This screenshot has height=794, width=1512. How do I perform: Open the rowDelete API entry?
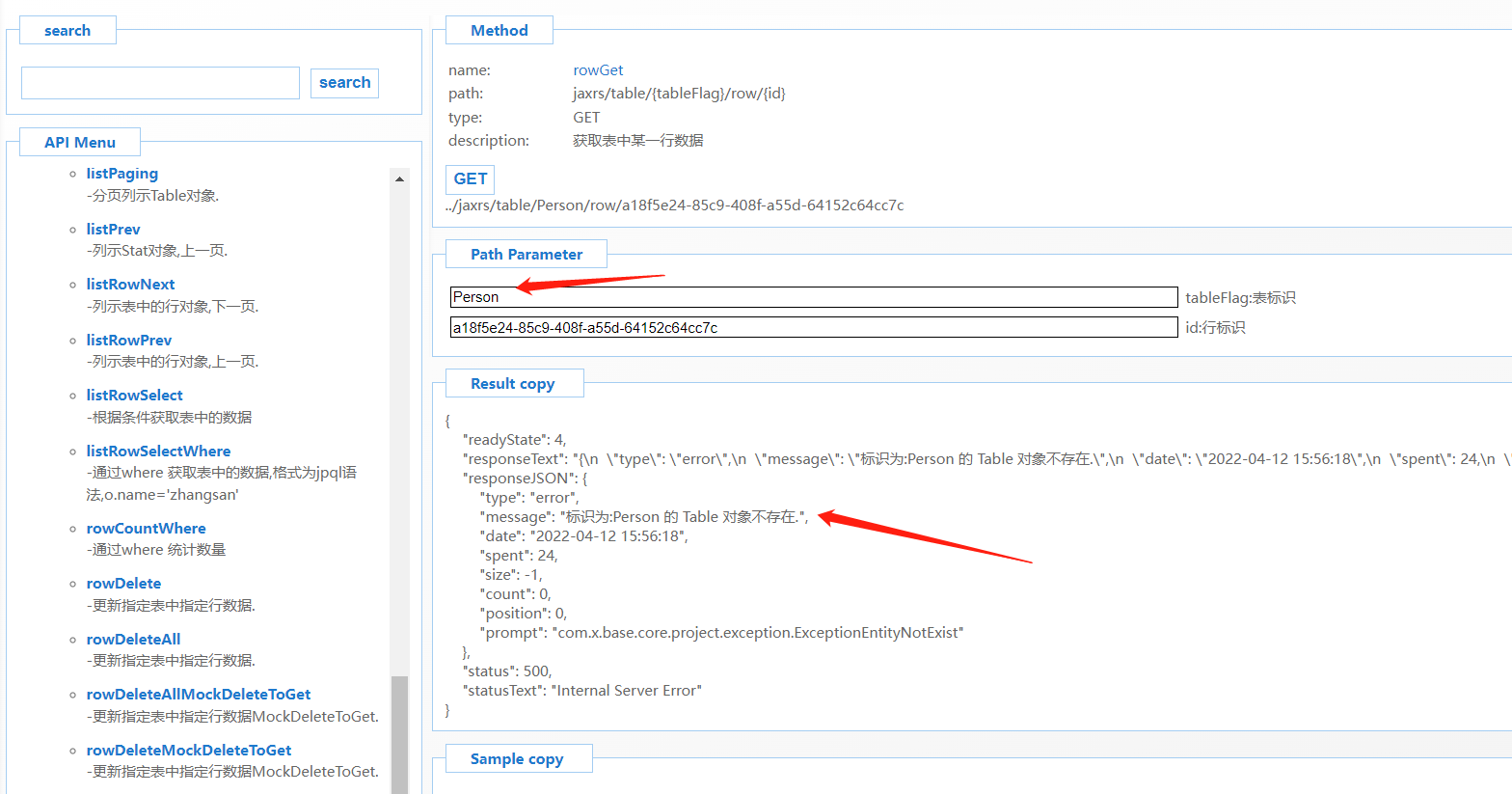tap(123, 584)
